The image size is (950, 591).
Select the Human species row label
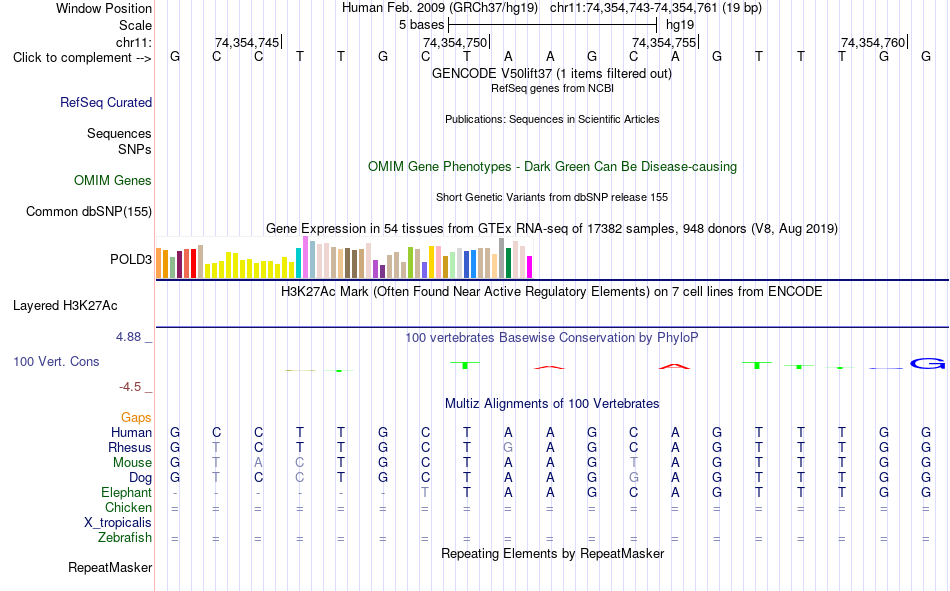[131, 432]
